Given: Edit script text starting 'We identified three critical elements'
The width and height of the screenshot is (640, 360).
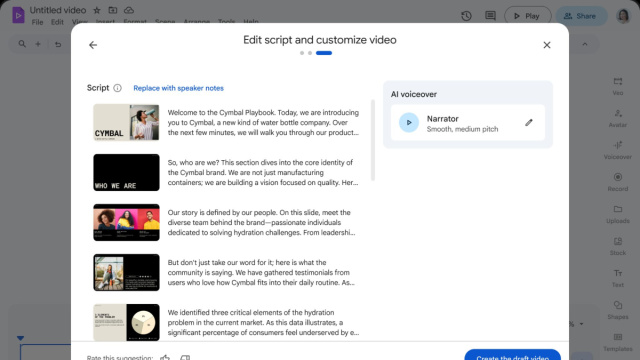Looking at the screenshot, I should click(x=263, y=322).
